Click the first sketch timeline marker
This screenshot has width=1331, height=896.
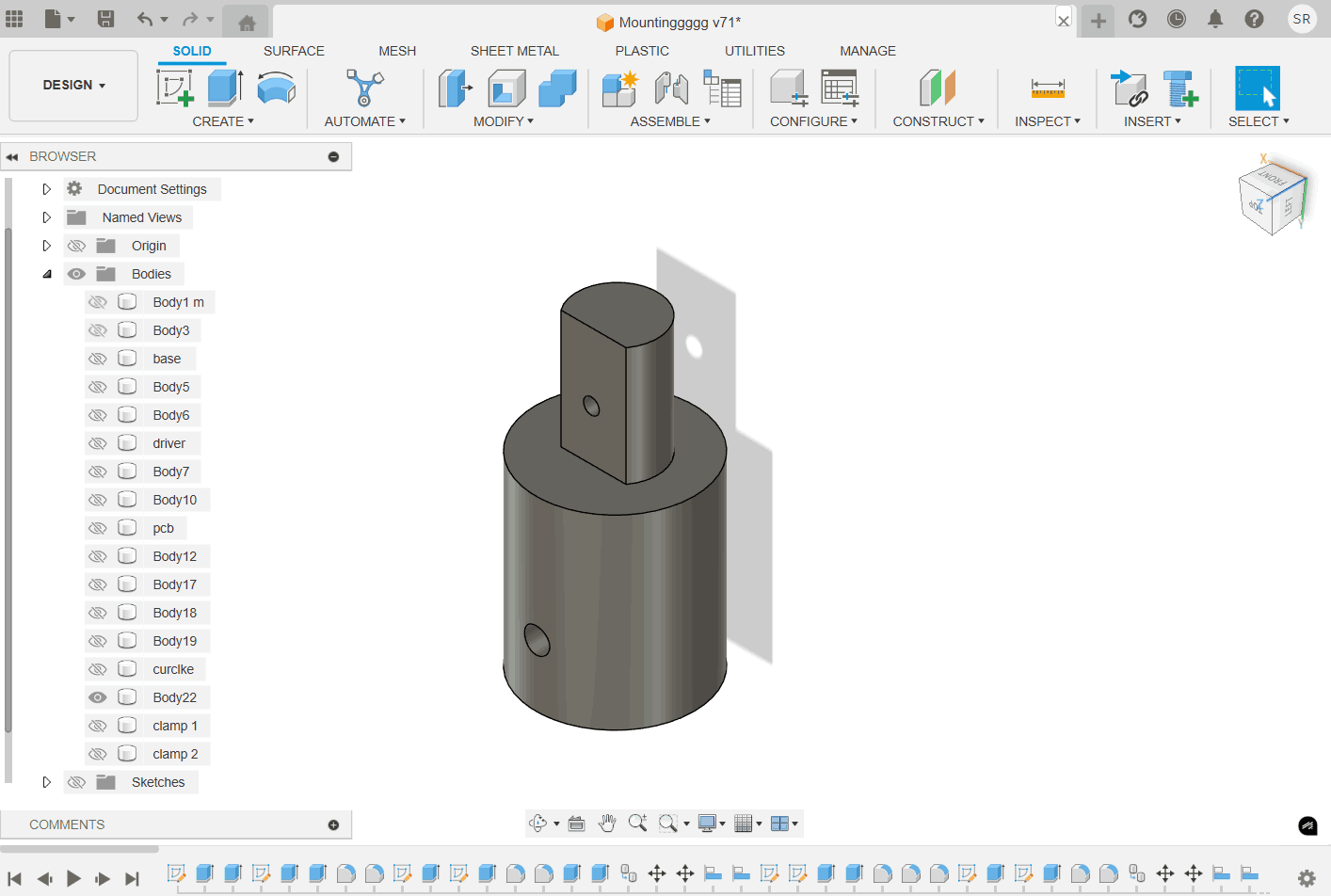[176, 873]
